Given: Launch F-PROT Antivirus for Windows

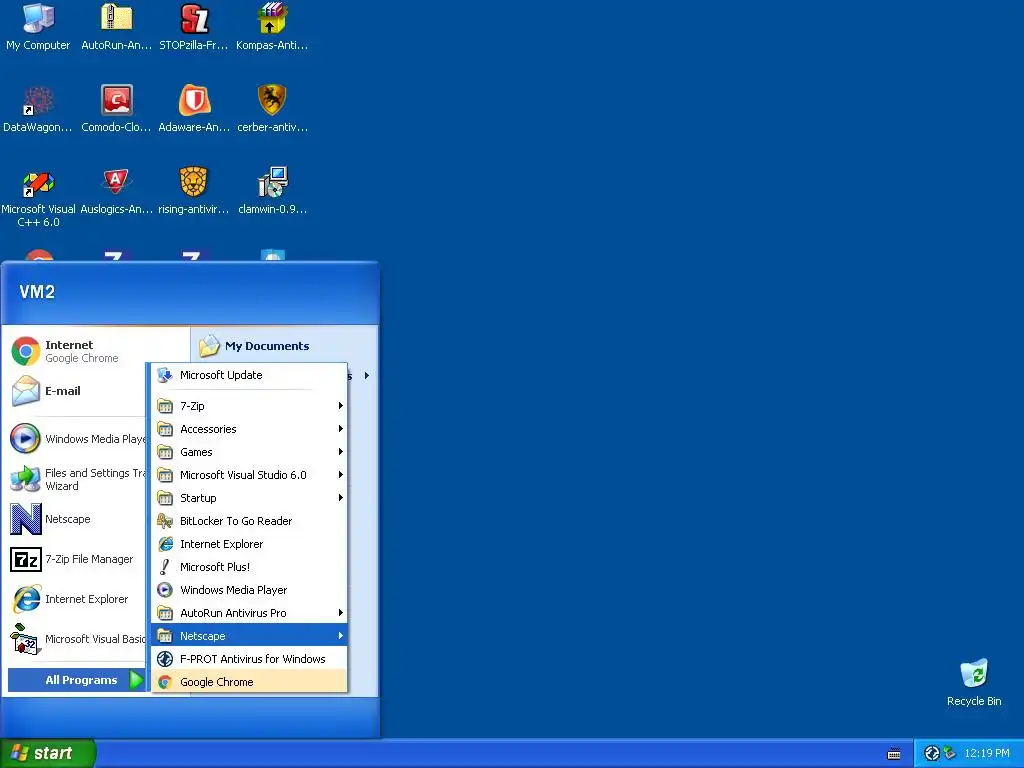Looking at the screenshot, I should click(x=249, y=659).
